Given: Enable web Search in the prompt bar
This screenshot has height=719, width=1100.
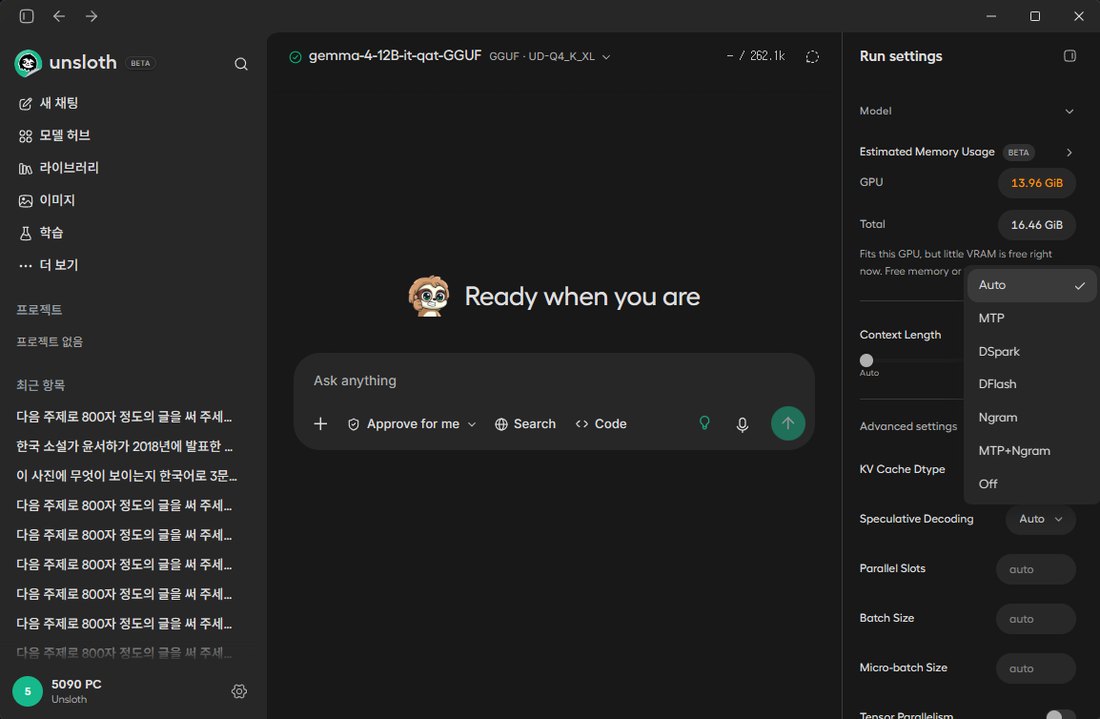Looking at the screenshot, I should pyautogui.click(x=525, y=424).
